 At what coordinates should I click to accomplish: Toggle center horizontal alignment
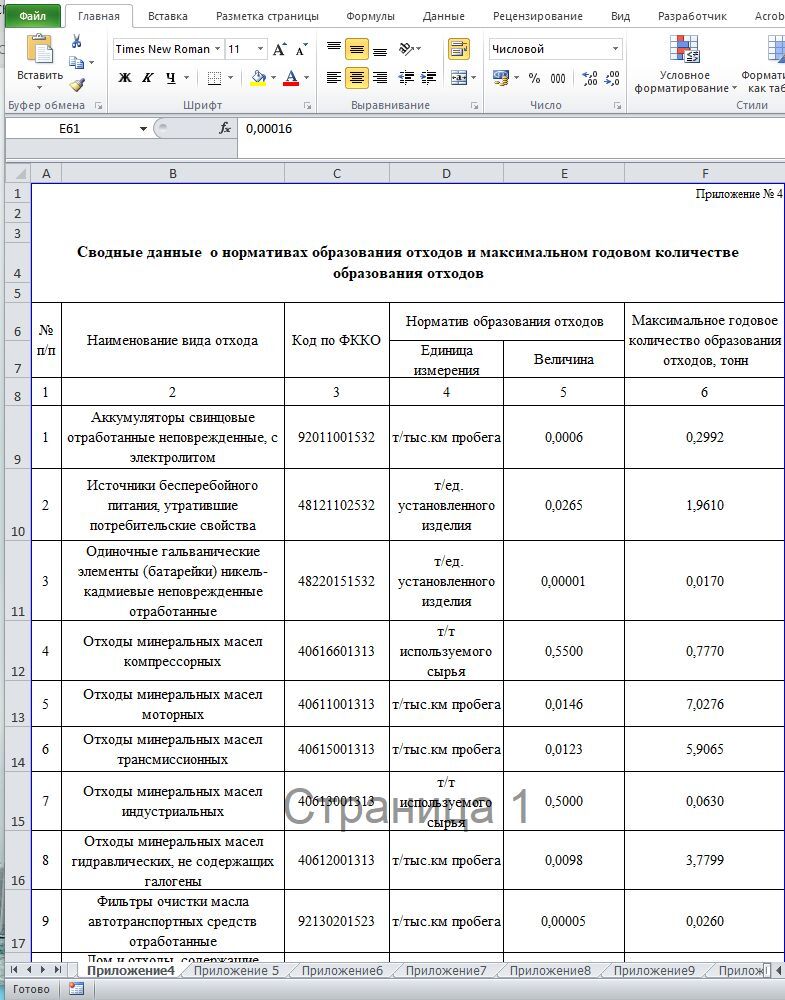[356, 78]
